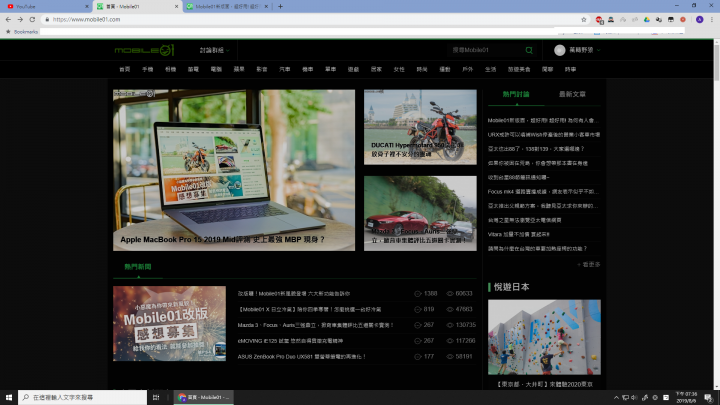Open 首頁 in the navigation bar
The image size is (720, 405).
(x=125, y=69)
